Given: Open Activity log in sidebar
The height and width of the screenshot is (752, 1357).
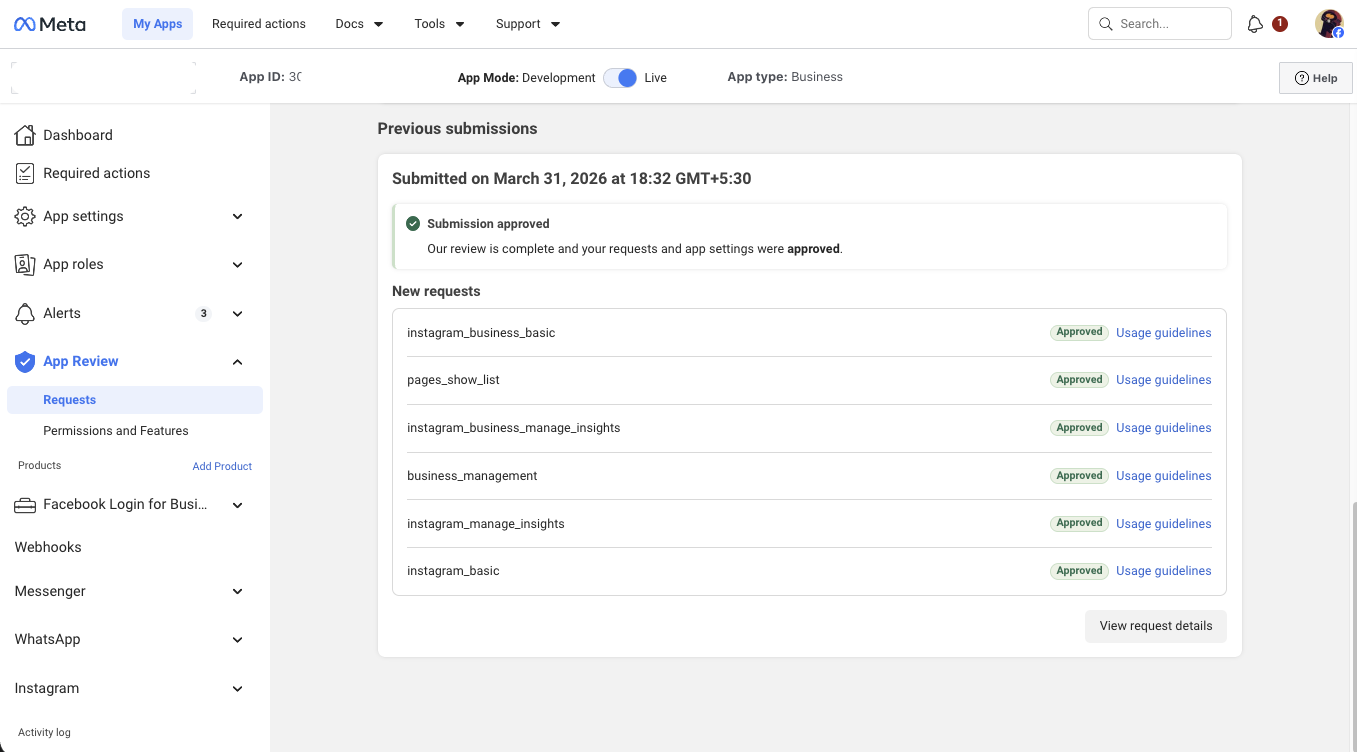Looking at the screenshot, I should (44, 732).
